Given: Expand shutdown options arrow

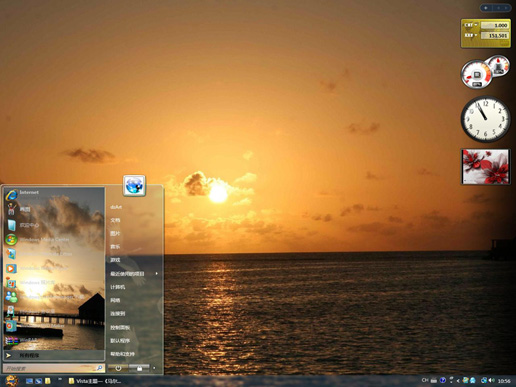Looking at the screenshot, I should tap(154, 368).
